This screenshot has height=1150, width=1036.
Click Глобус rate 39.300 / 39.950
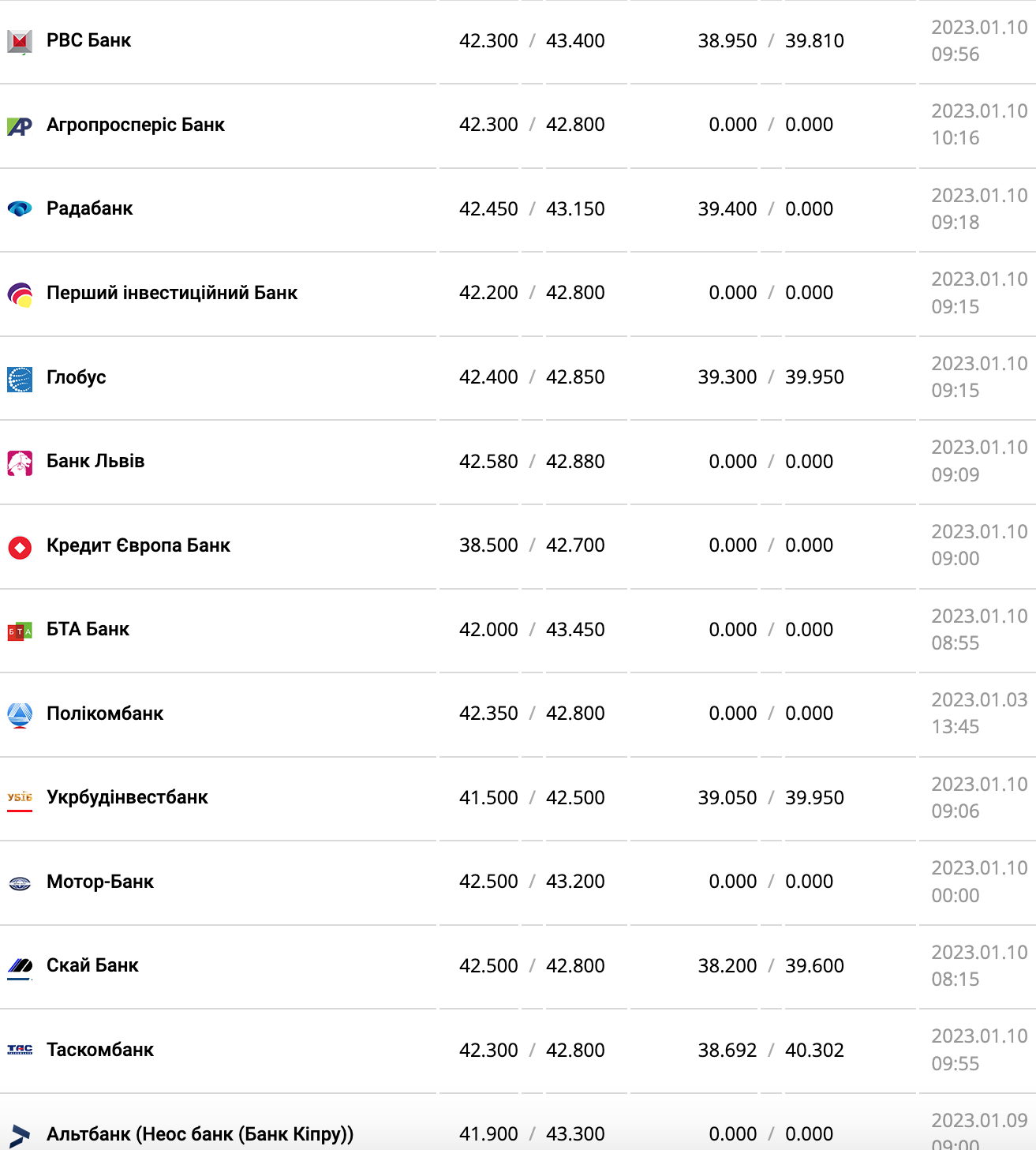point(771,377)
